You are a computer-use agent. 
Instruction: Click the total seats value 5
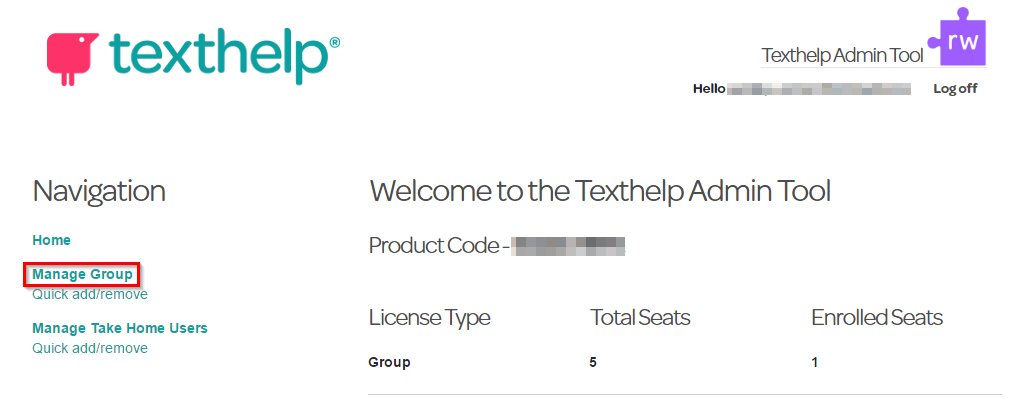593,362
